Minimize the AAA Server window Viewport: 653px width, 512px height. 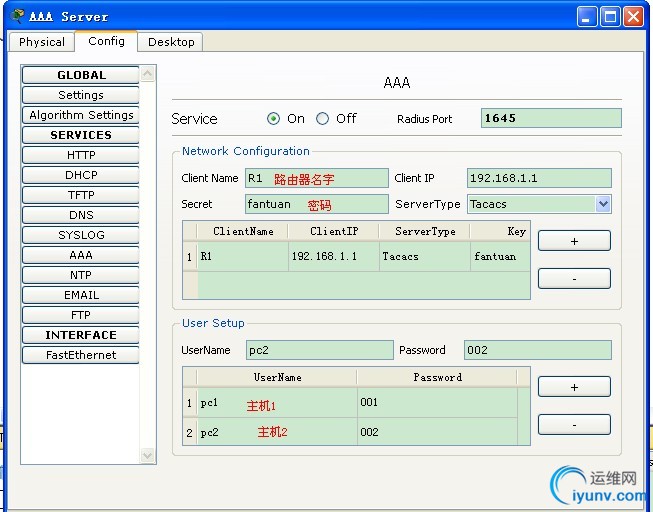tap(586, 17)
